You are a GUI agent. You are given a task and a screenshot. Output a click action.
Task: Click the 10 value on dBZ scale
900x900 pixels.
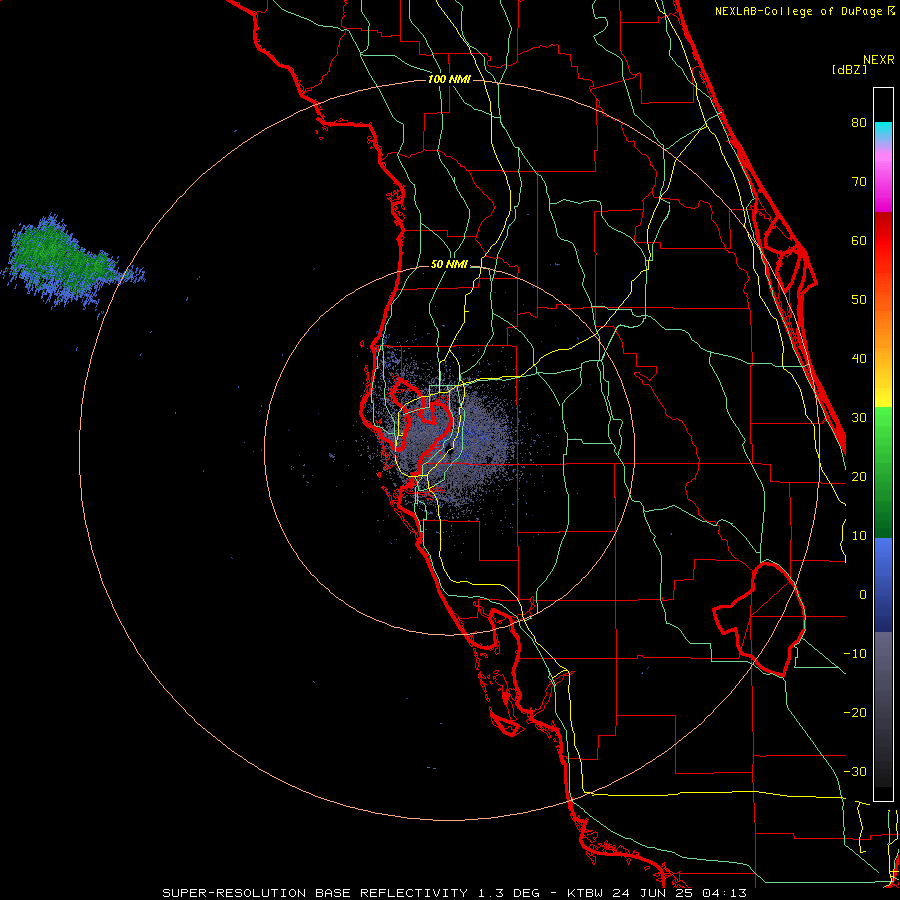[x=859, y=536]
